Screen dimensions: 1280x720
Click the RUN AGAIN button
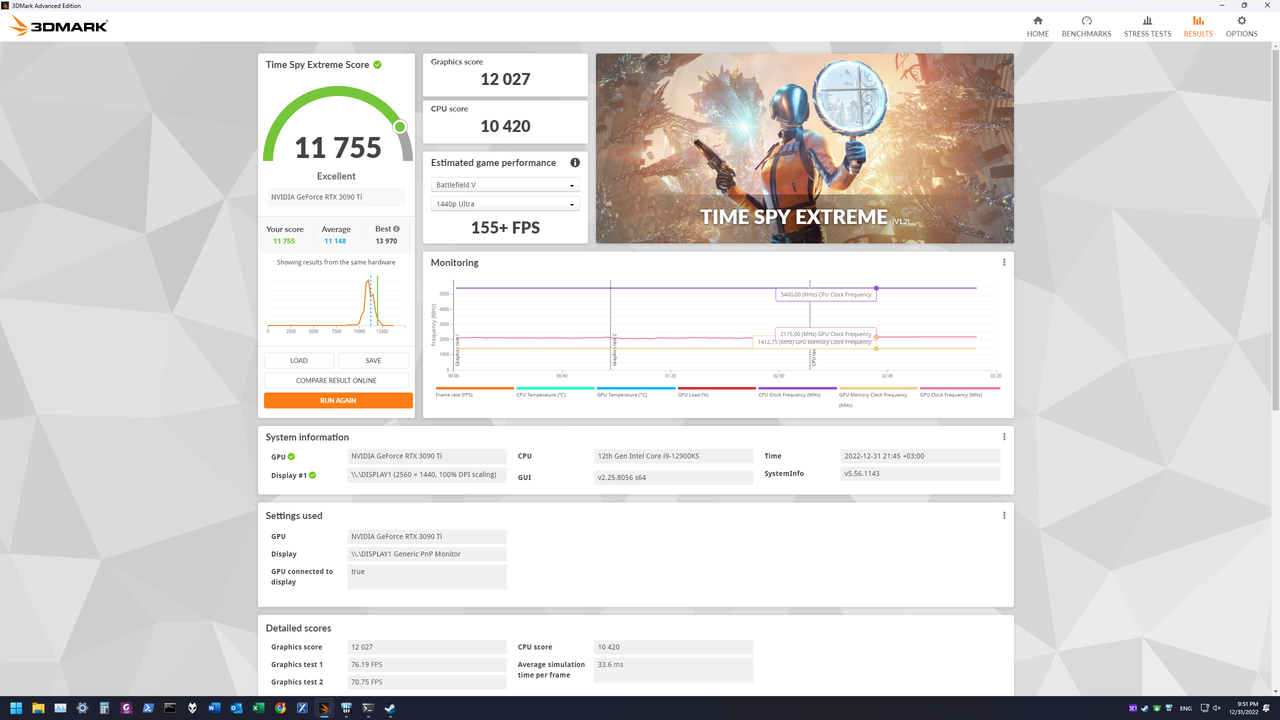[x=338, y=400]
